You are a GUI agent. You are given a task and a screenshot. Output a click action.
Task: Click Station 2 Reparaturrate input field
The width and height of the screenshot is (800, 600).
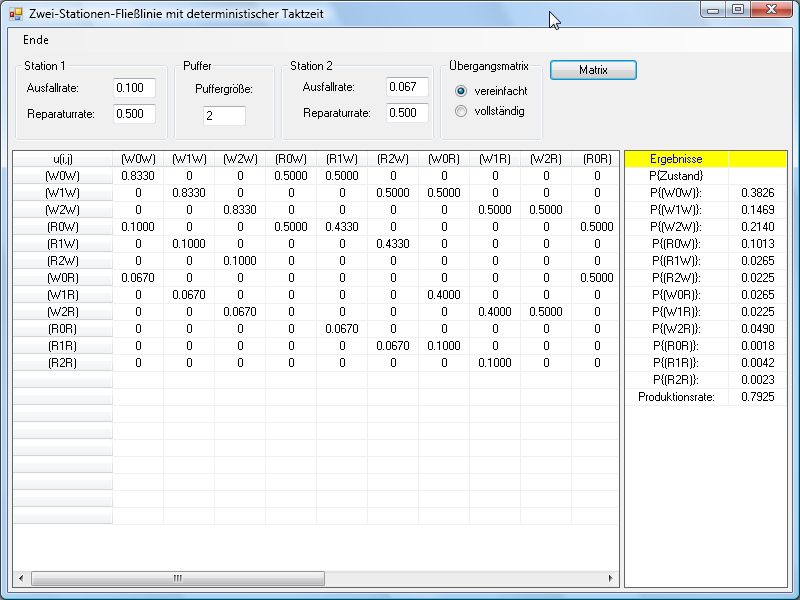[x=407, y=113]
